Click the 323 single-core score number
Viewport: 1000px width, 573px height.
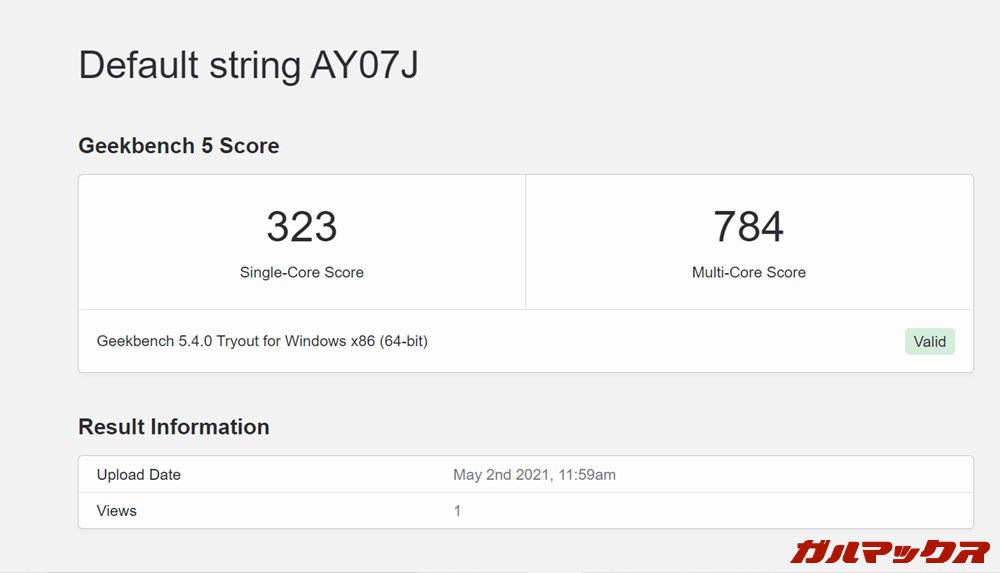click(301, 227)
